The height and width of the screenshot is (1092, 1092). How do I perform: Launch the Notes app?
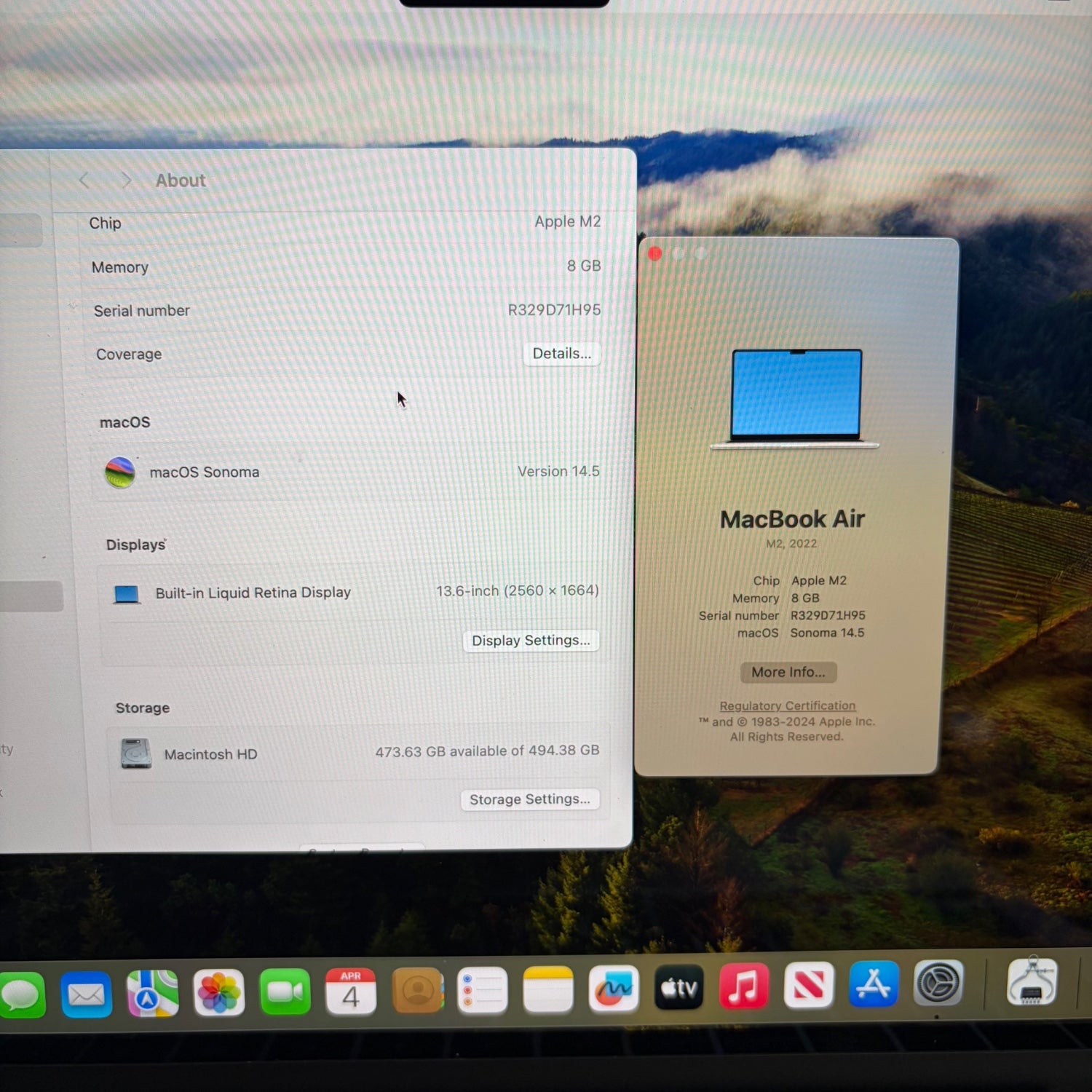[x=548, y=989]
